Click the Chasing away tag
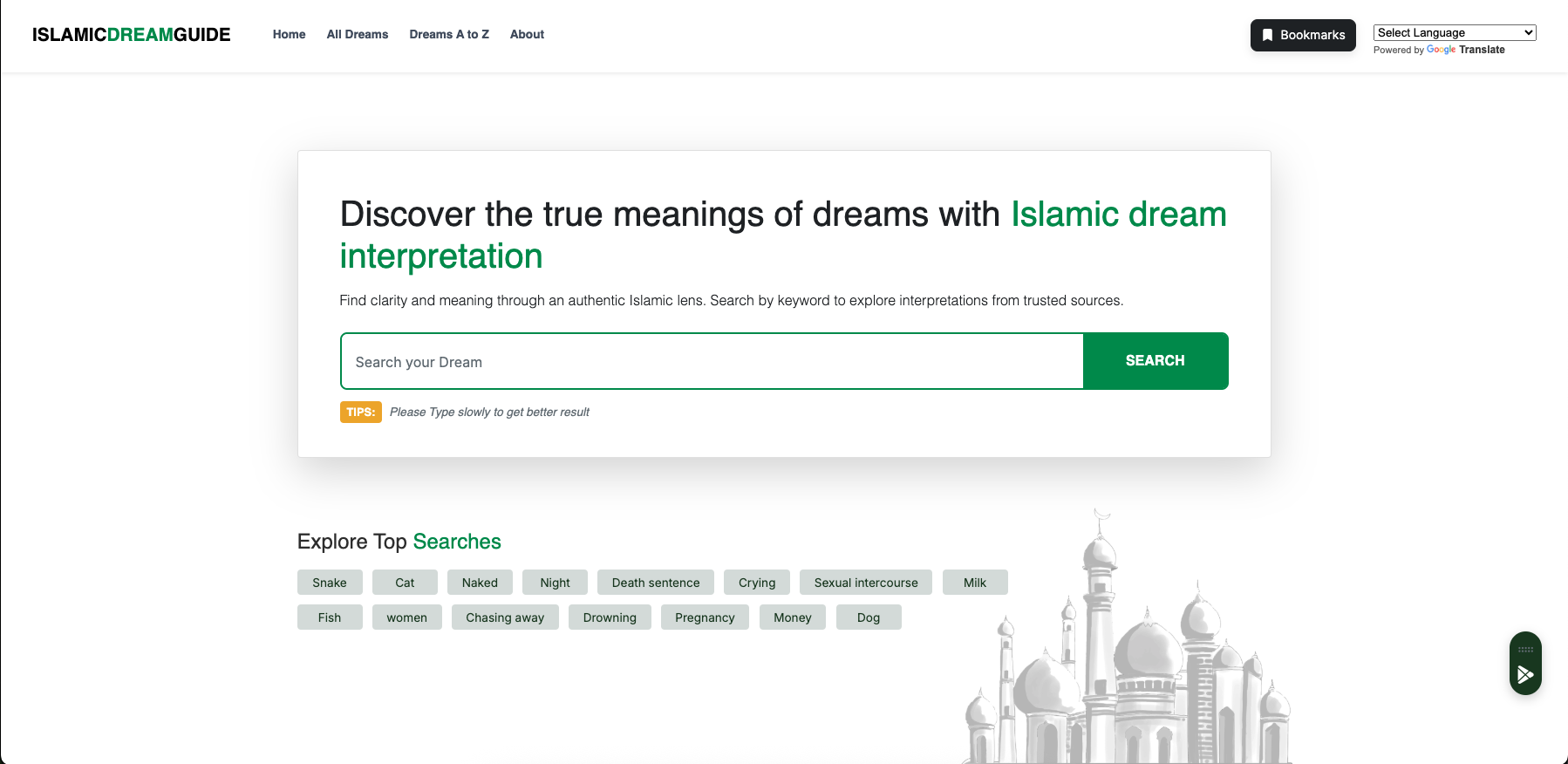Viewport: 1568px width, 764px height. 505,617
